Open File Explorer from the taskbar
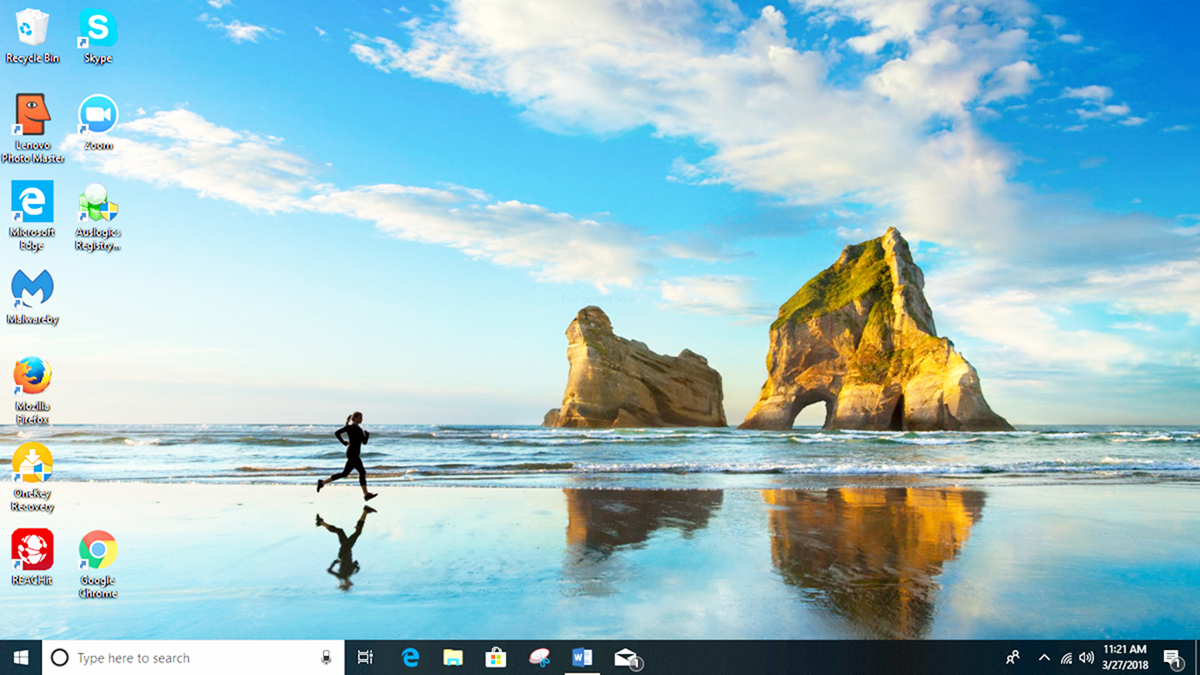This screenshot has height=675, width=1200. click(x=453, y=657)
